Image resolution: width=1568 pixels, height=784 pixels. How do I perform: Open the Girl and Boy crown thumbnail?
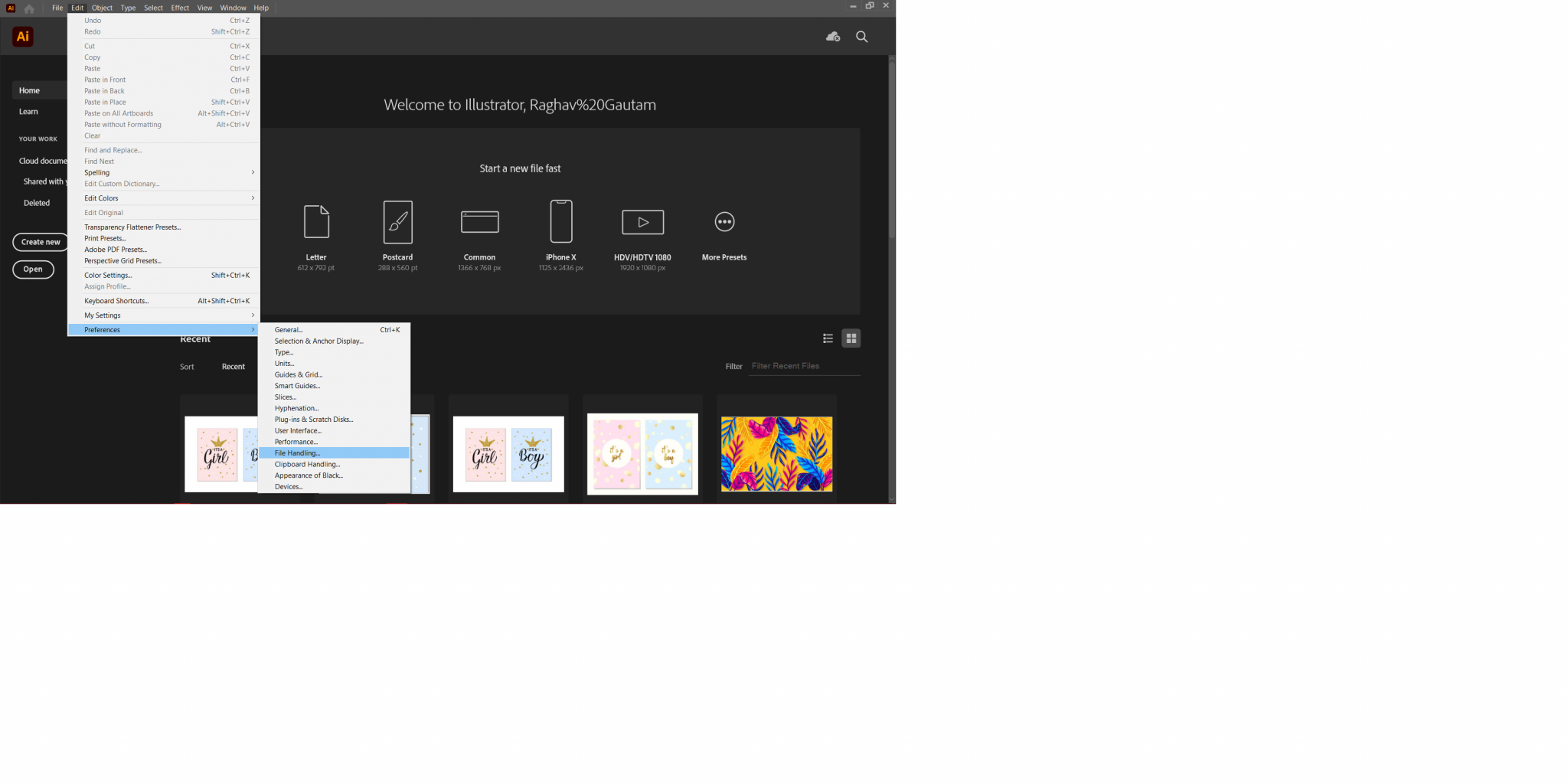[508, 454]
